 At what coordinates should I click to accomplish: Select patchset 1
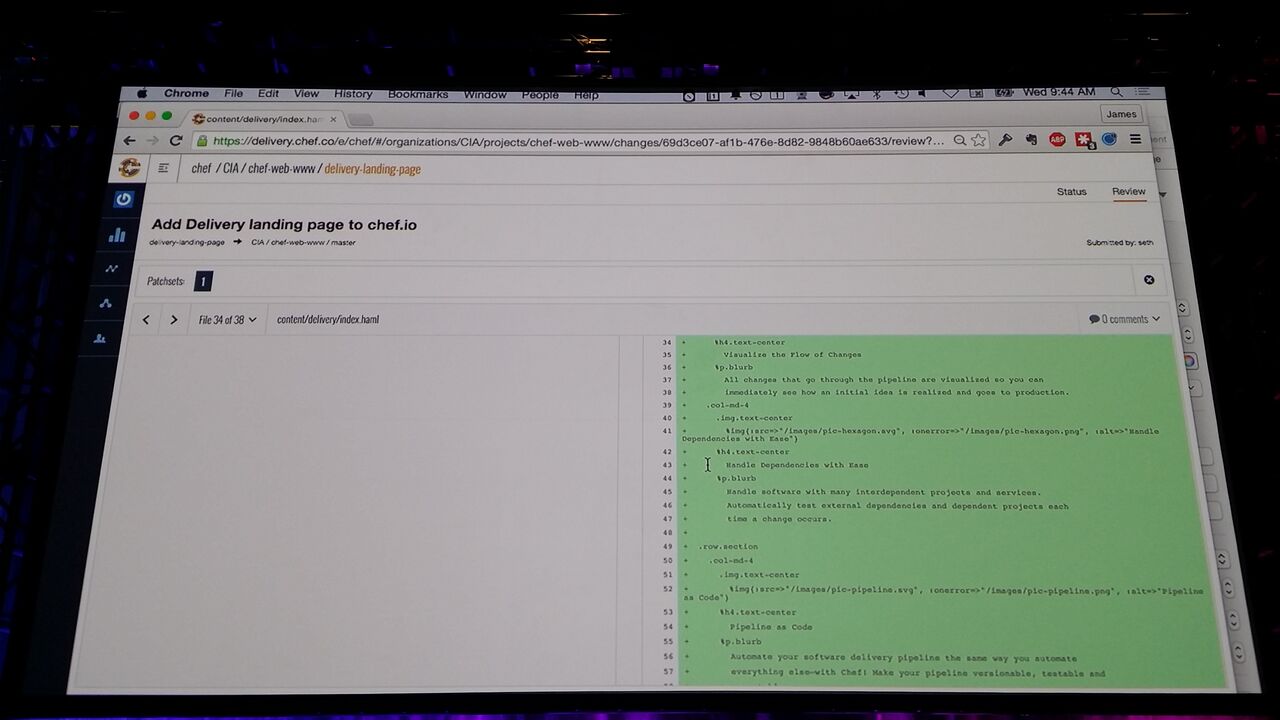pyautogui.click(x=203, y=281)
